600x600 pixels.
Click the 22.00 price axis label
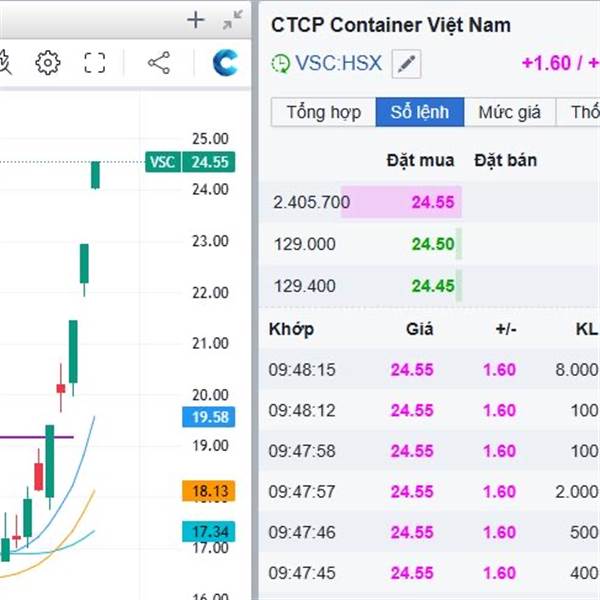pos(210,293)
